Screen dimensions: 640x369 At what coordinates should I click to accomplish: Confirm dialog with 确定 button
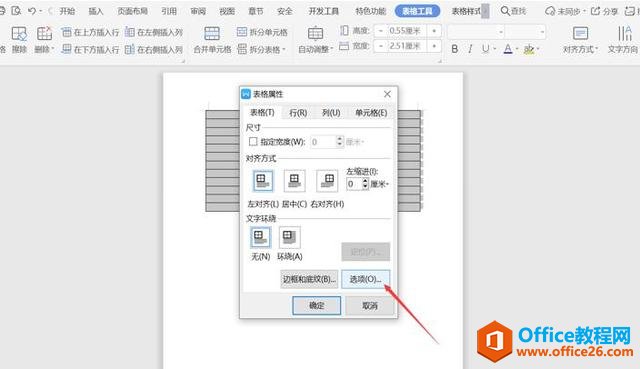(x=317, y=305)
